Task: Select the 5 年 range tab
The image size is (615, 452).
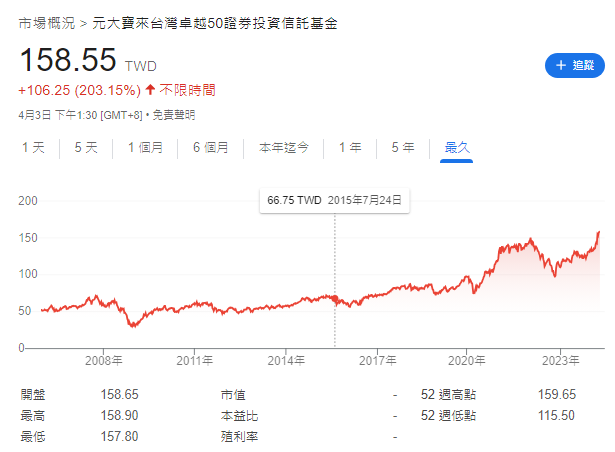Action: (403, 148)
